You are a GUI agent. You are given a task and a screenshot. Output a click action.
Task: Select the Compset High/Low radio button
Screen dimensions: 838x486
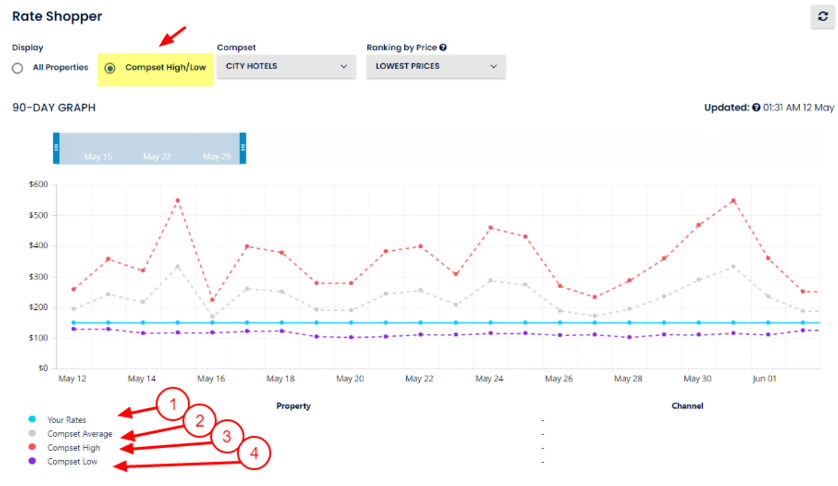coord(109,68)
